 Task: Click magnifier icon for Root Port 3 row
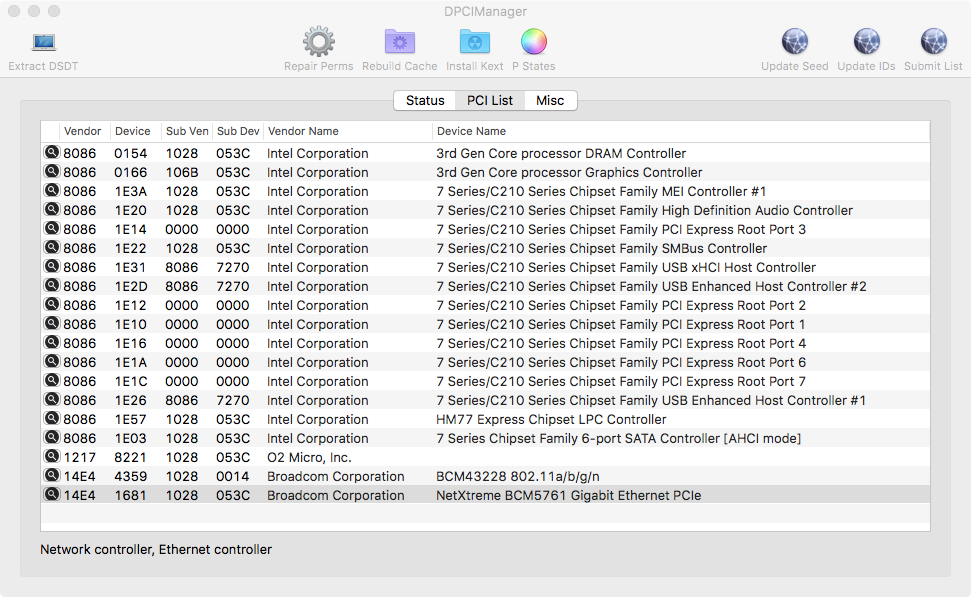[52, 229]
